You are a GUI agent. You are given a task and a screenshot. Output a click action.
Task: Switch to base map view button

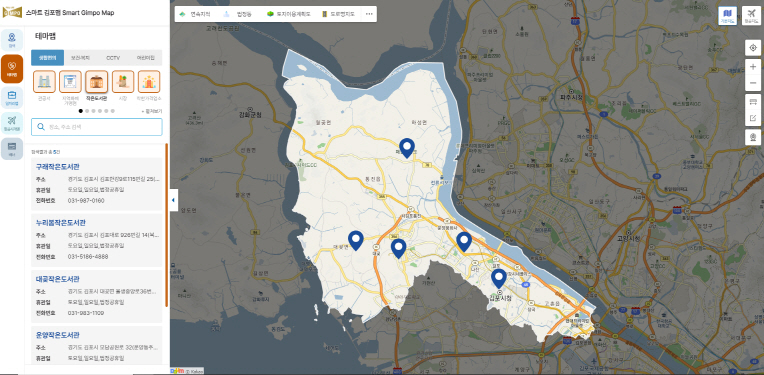point(727,16)
